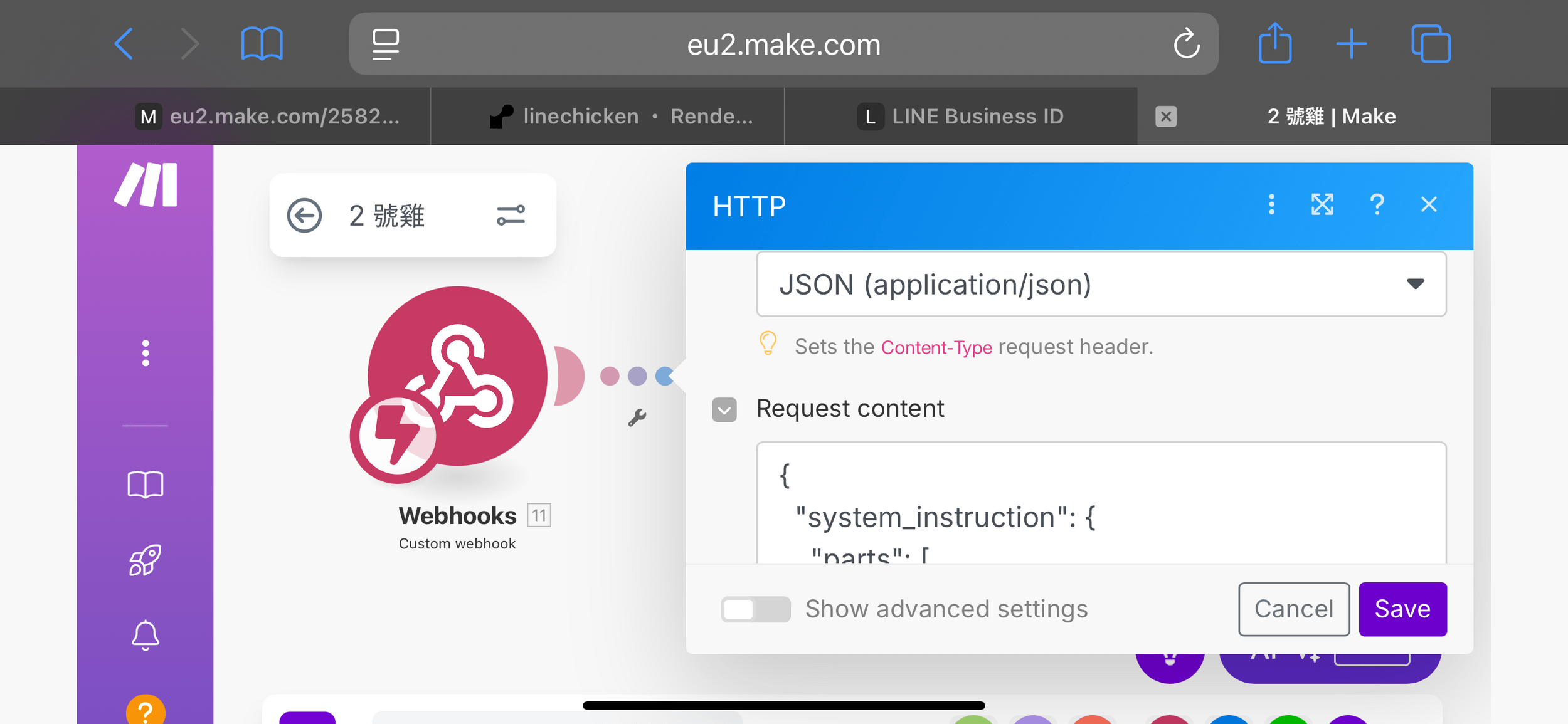
Task: Open the book resource icon in sidebar
Action: (x=146, y=485)
